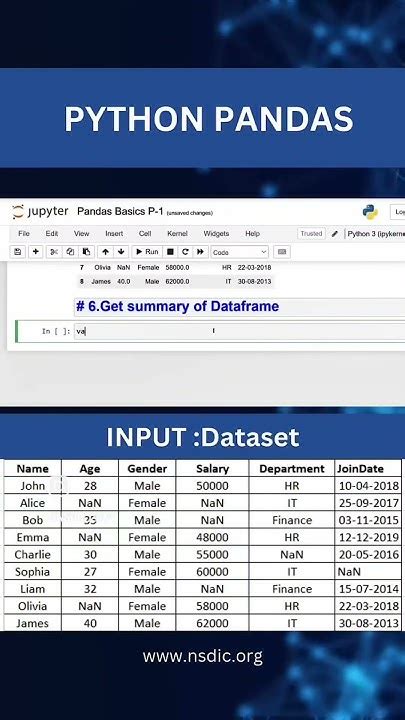405x720 pixels.
Task: Open the Cell menu
Action: pos(145,234)
